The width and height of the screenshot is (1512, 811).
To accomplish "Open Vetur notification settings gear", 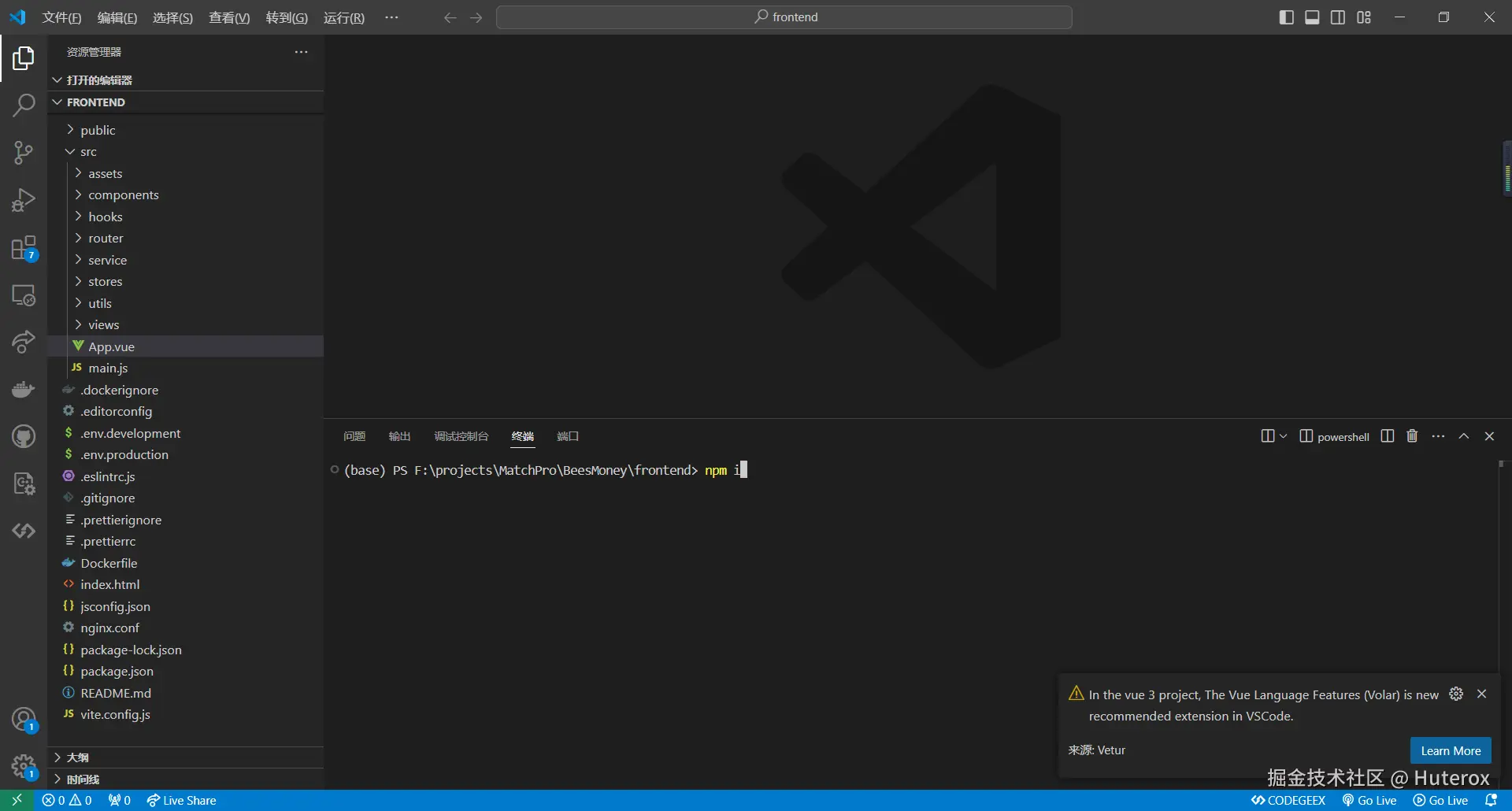I will [x=1456, y=694].
